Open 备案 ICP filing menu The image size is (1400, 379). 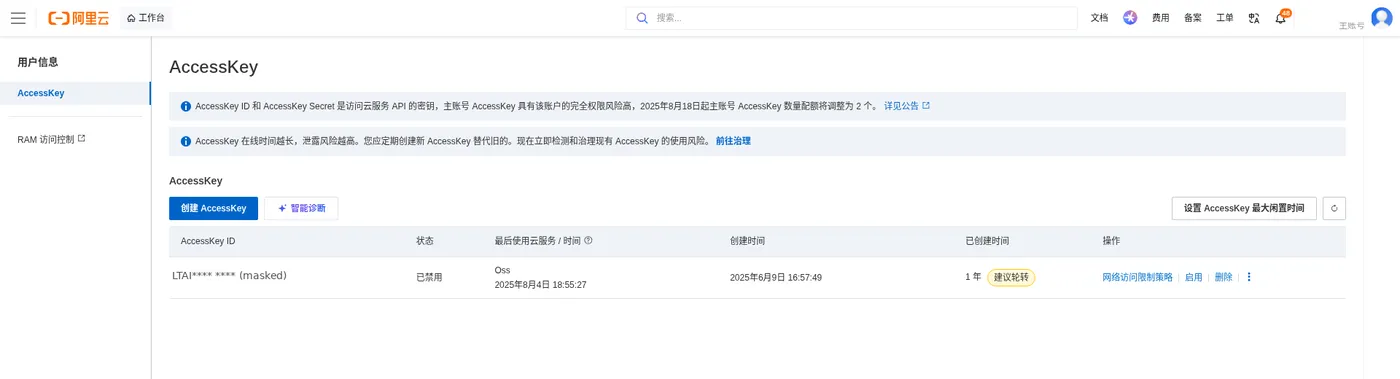(x=1192, y=18)
